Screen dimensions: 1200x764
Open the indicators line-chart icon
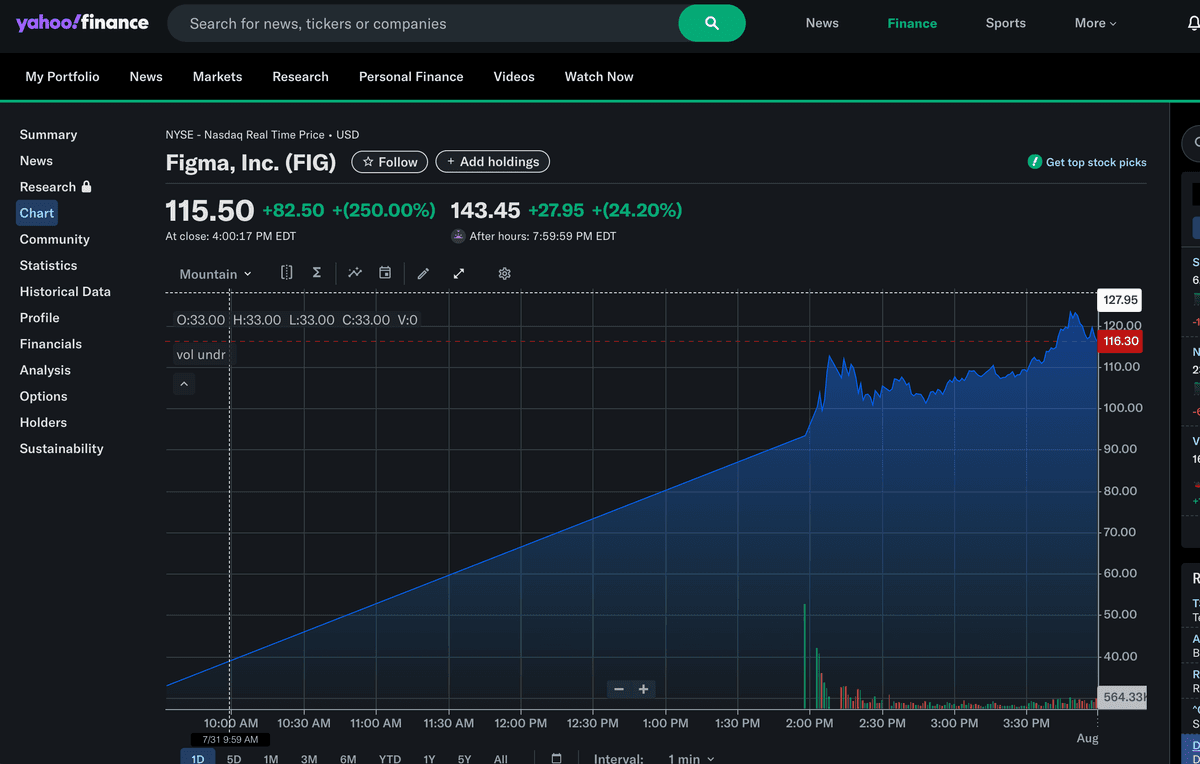(355, 273)
